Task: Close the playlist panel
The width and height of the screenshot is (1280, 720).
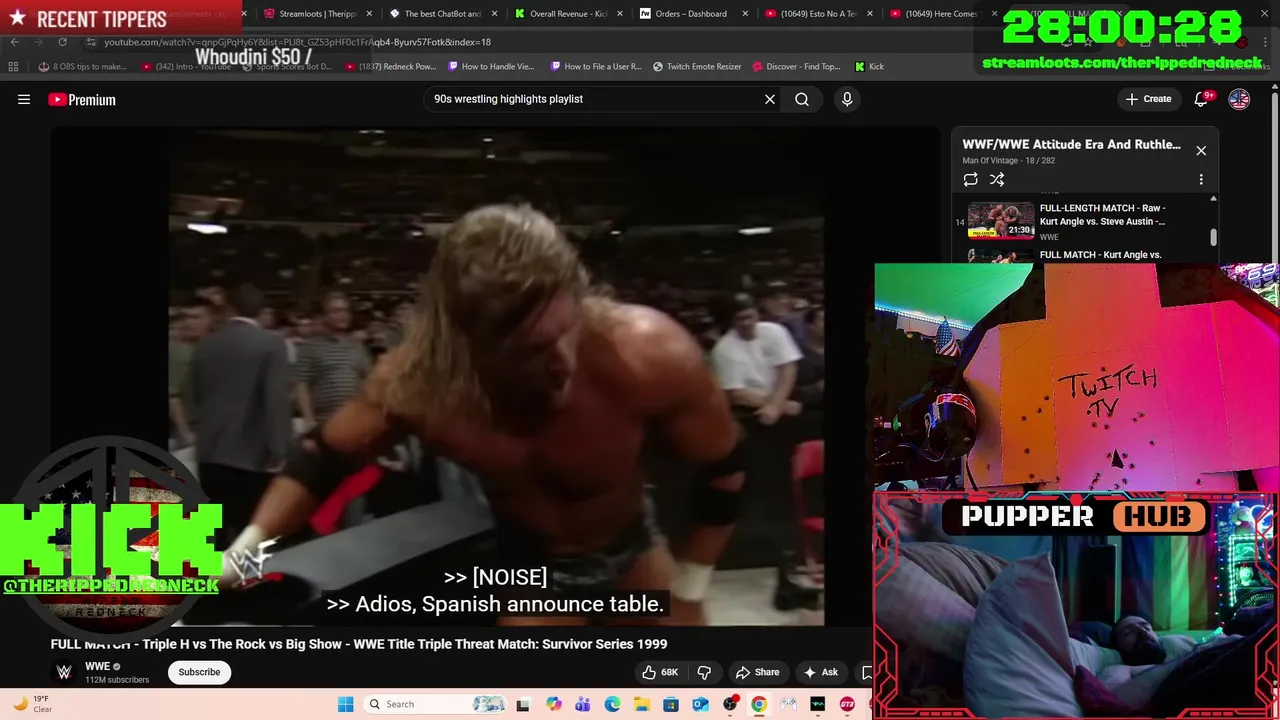Action: [1201, 150]
